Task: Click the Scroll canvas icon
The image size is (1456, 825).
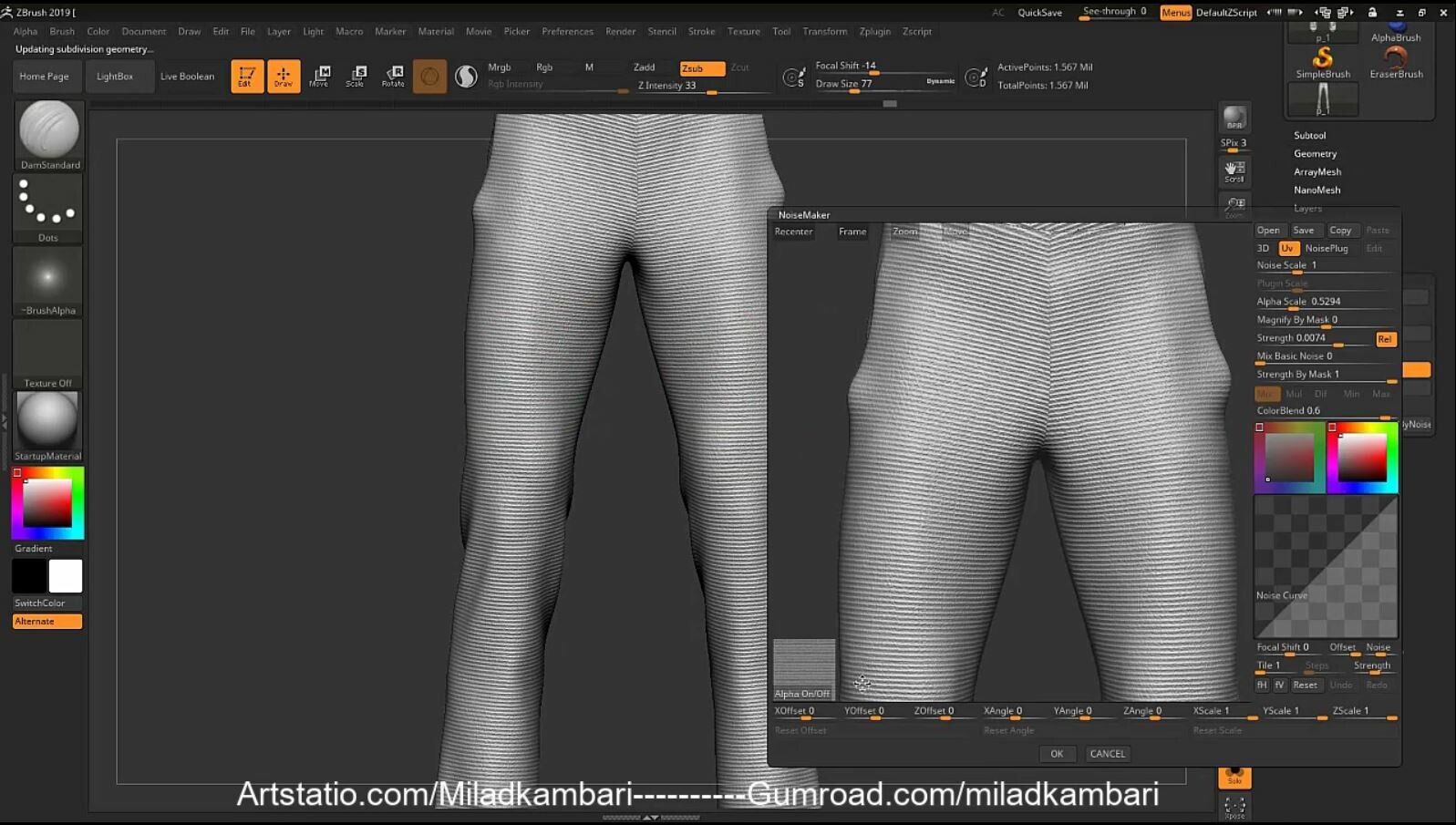Action: 1234,171
